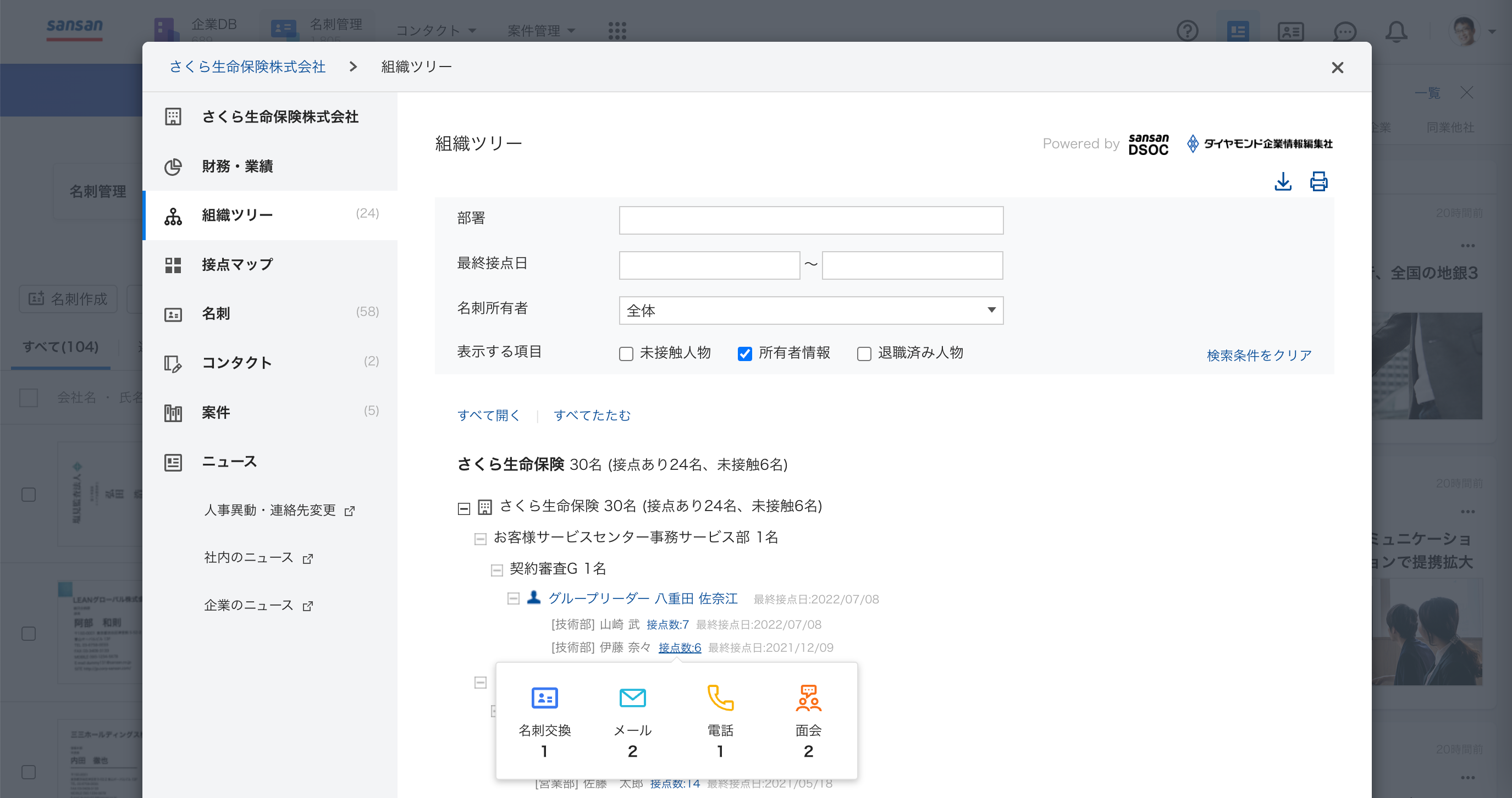Select the 接点マップ sidebar icon
Viewport: 1512px width, 798px height.
[x=174, y=265]
